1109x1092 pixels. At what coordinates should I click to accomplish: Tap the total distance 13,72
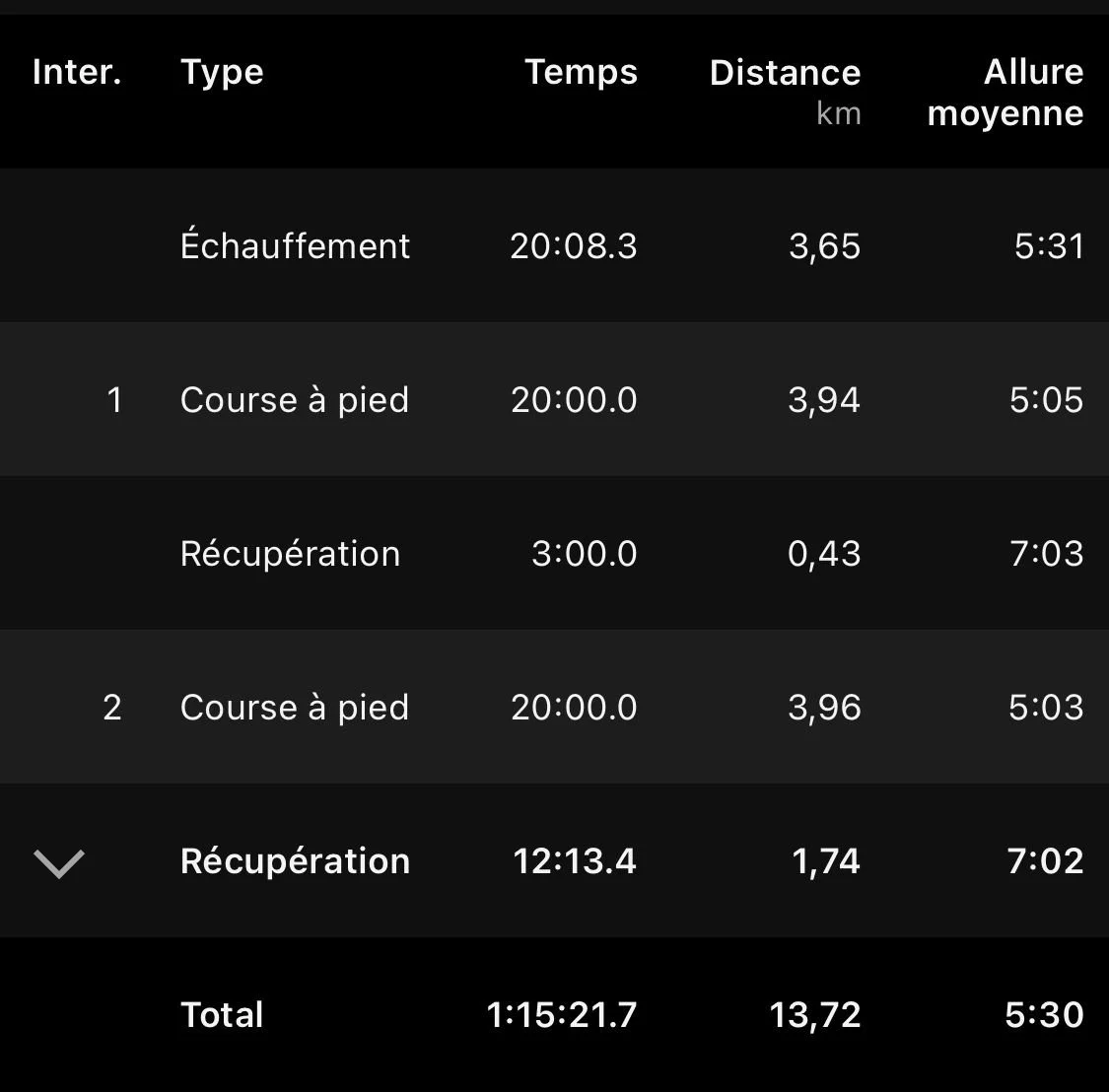[815, 1015]
